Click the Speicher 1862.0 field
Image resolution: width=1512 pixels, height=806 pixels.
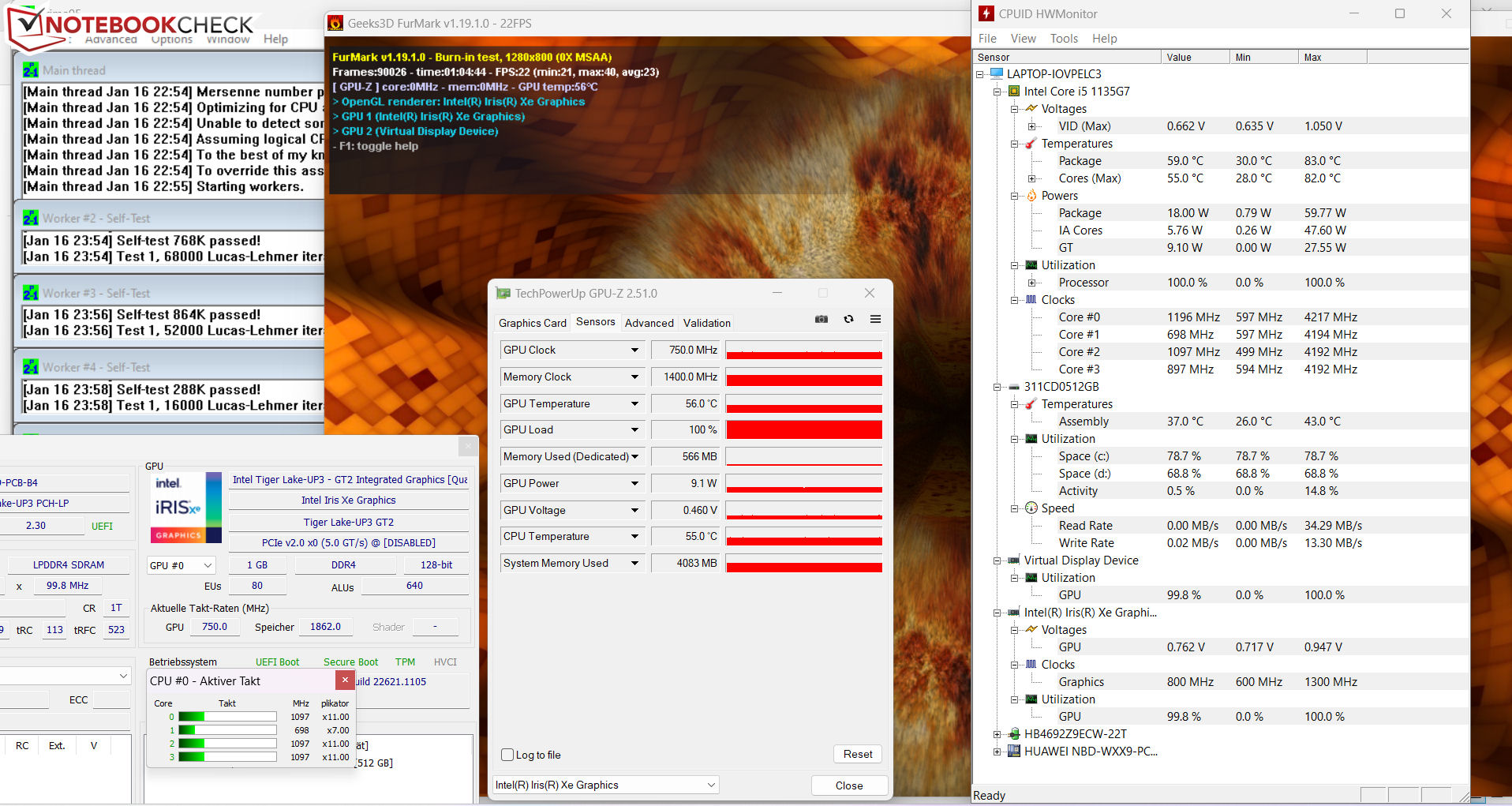click(325, 627)
